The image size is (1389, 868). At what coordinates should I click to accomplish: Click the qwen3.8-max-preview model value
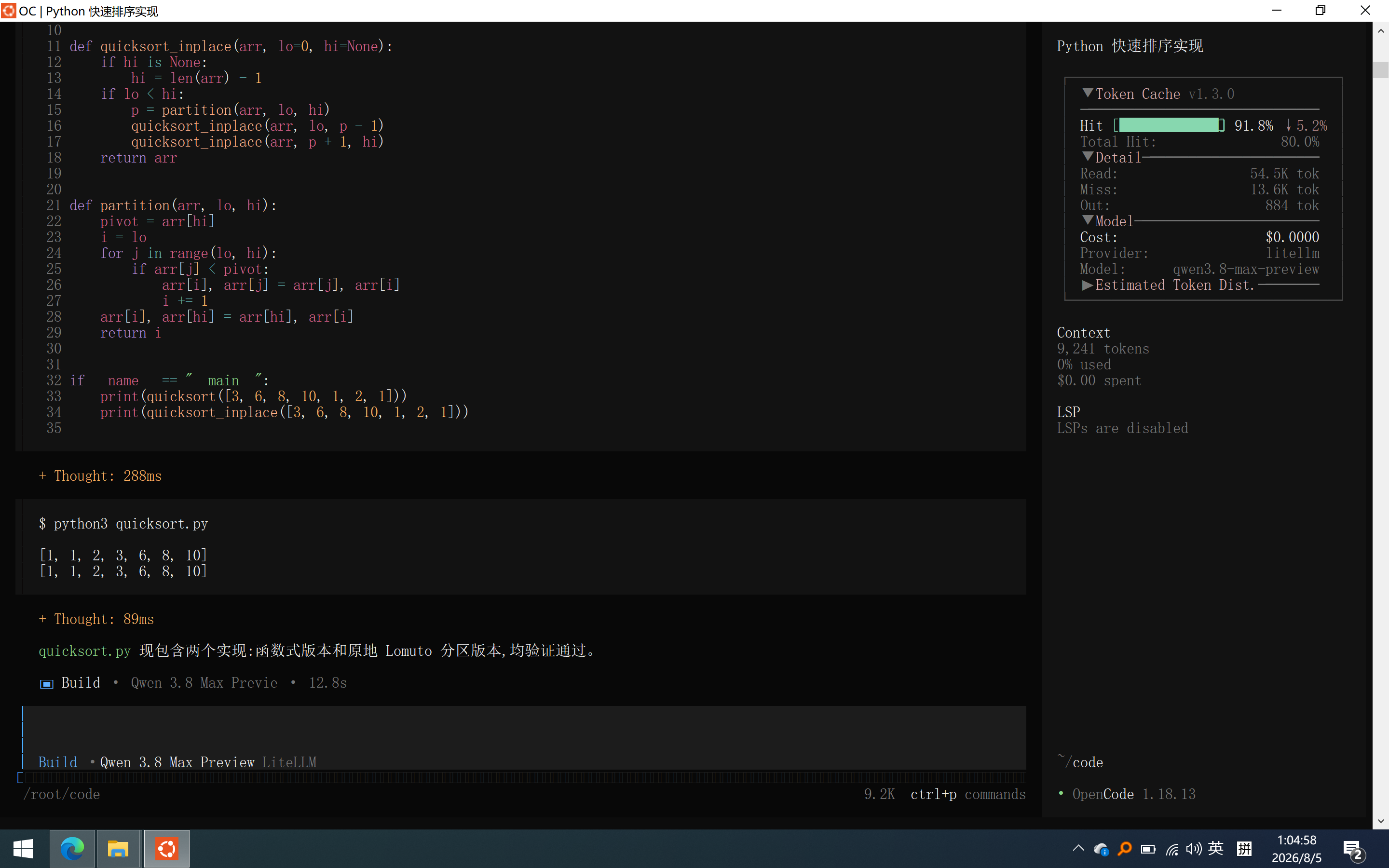pyautogui.click(x=1246, y=269)
